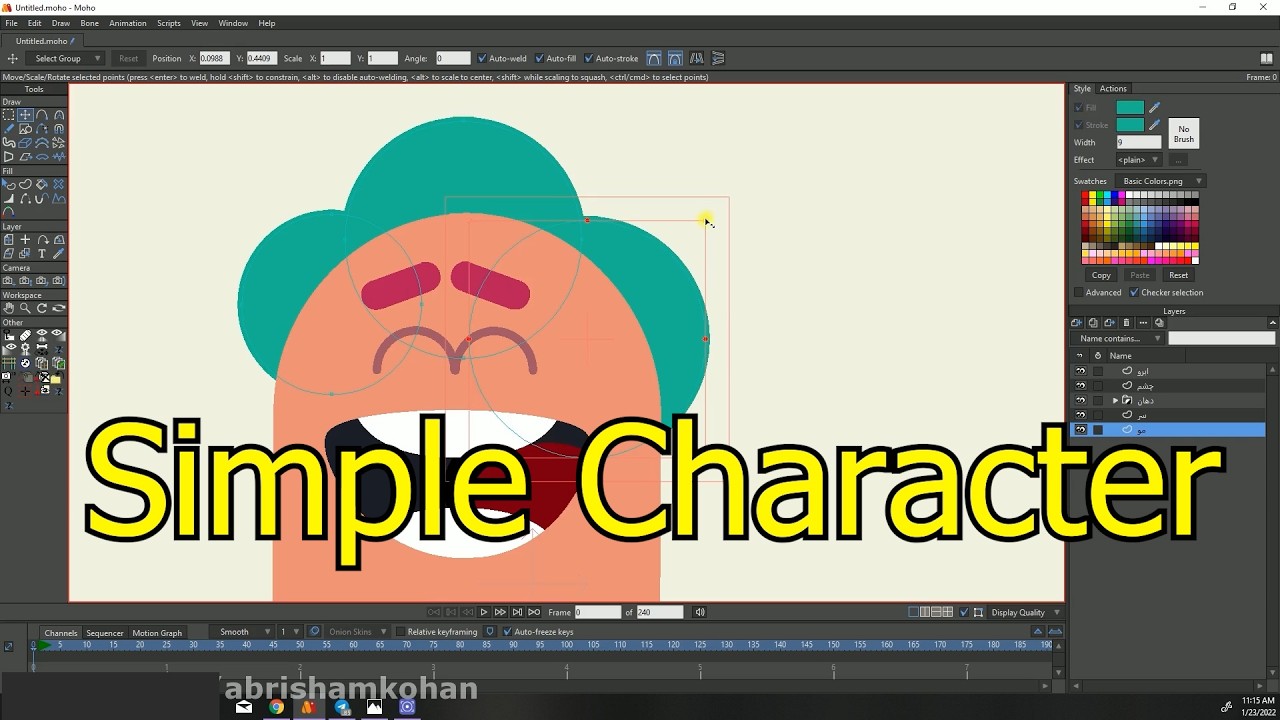This screenshot has height=720, width=1280.
Task: Select the Line Width tool
Action: (x=8, y=199)
